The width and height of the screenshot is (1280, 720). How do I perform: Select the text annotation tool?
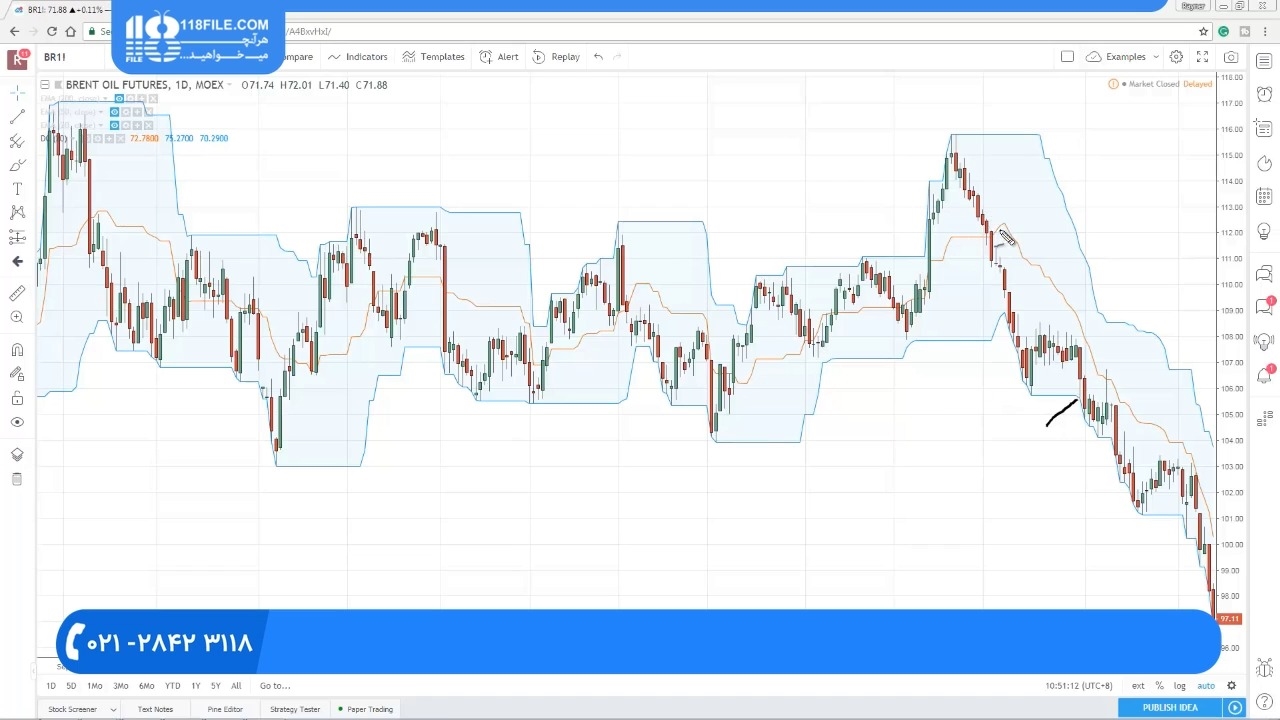pos(17,189)
